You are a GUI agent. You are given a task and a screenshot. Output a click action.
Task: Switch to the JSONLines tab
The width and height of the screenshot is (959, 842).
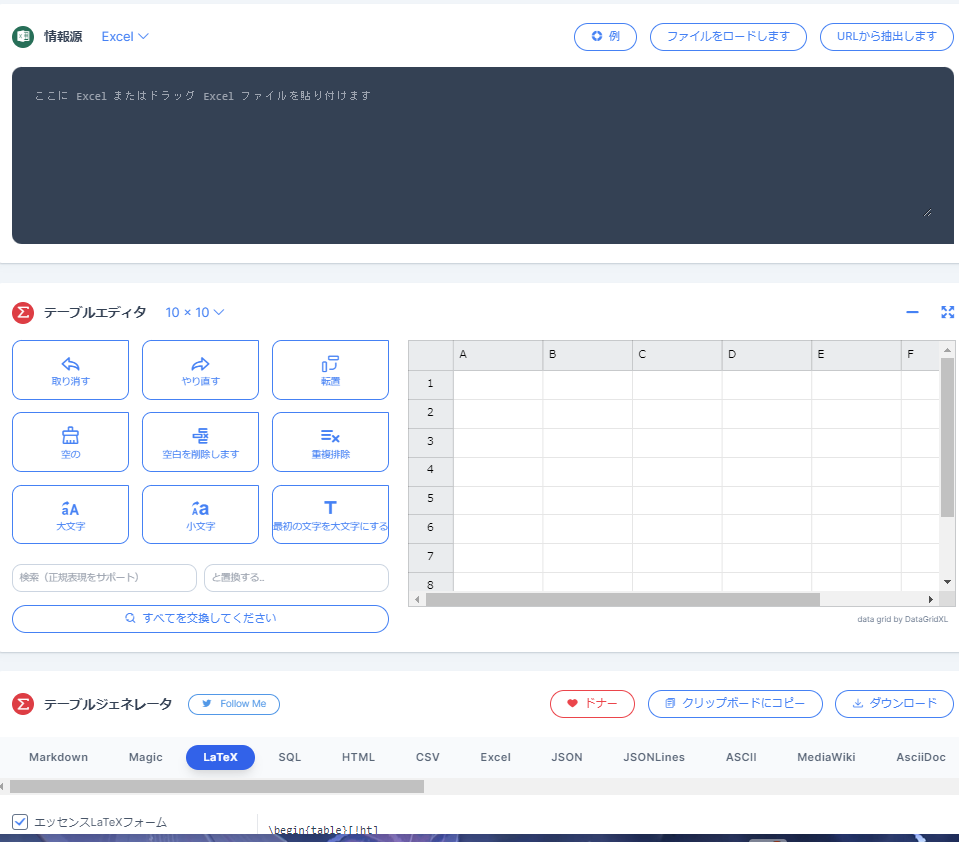(654, 757)
